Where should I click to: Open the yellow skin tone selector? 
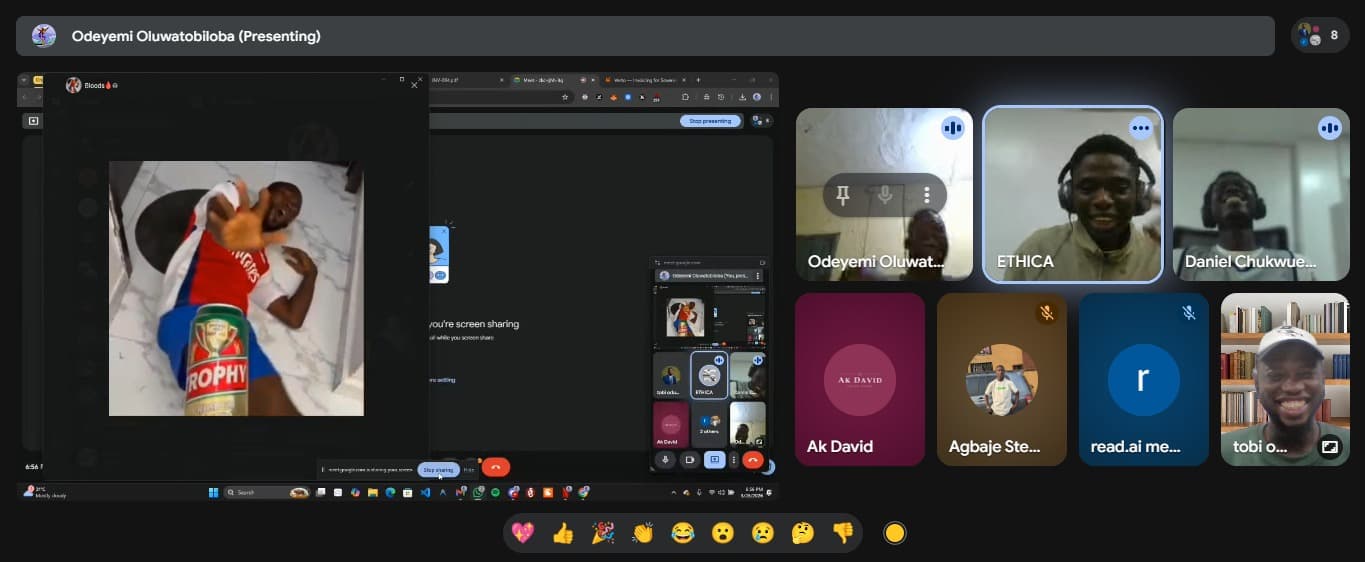tap(895, 533)
